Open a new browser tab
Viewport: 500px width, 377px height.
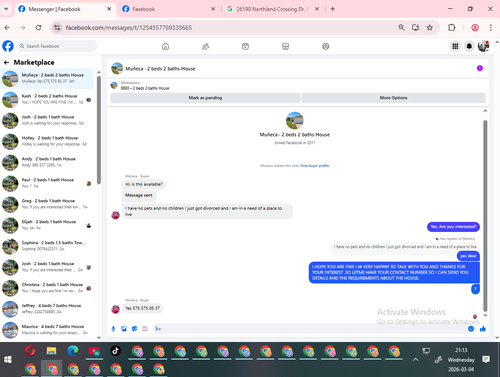click(x=332, y=9)
